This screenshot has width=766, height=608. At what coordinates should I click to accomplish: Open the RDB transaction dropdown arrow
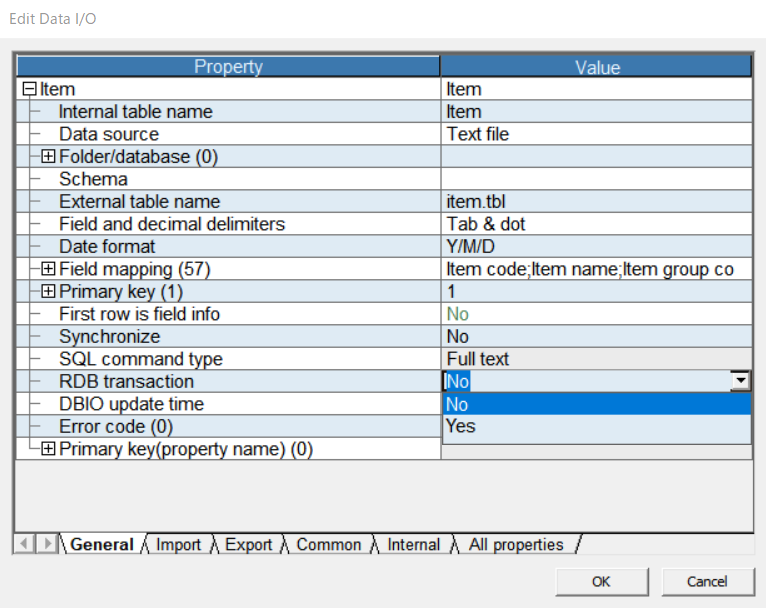click(x=740, y=381)
